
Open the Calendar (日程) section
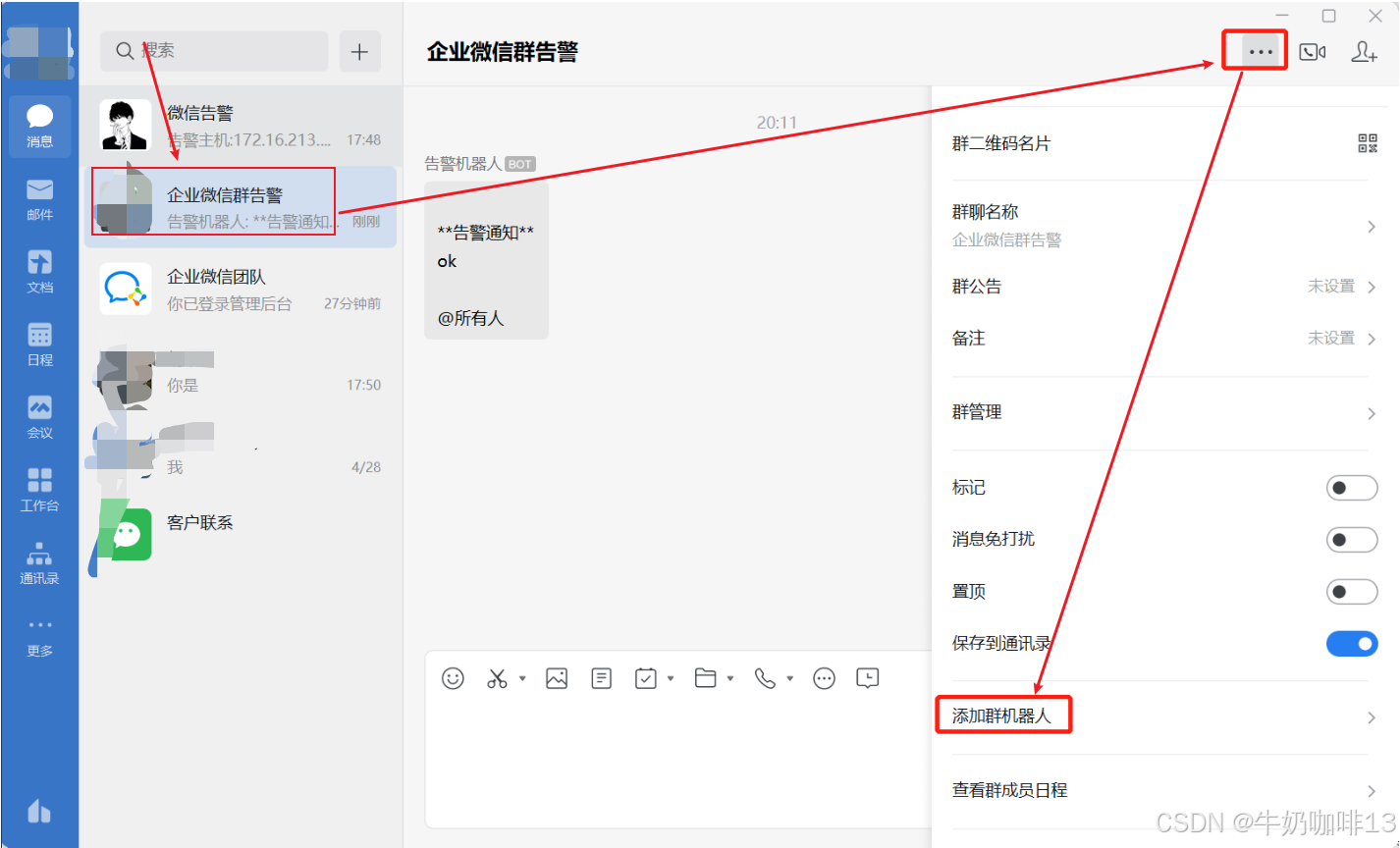click(x=39, y=345)
